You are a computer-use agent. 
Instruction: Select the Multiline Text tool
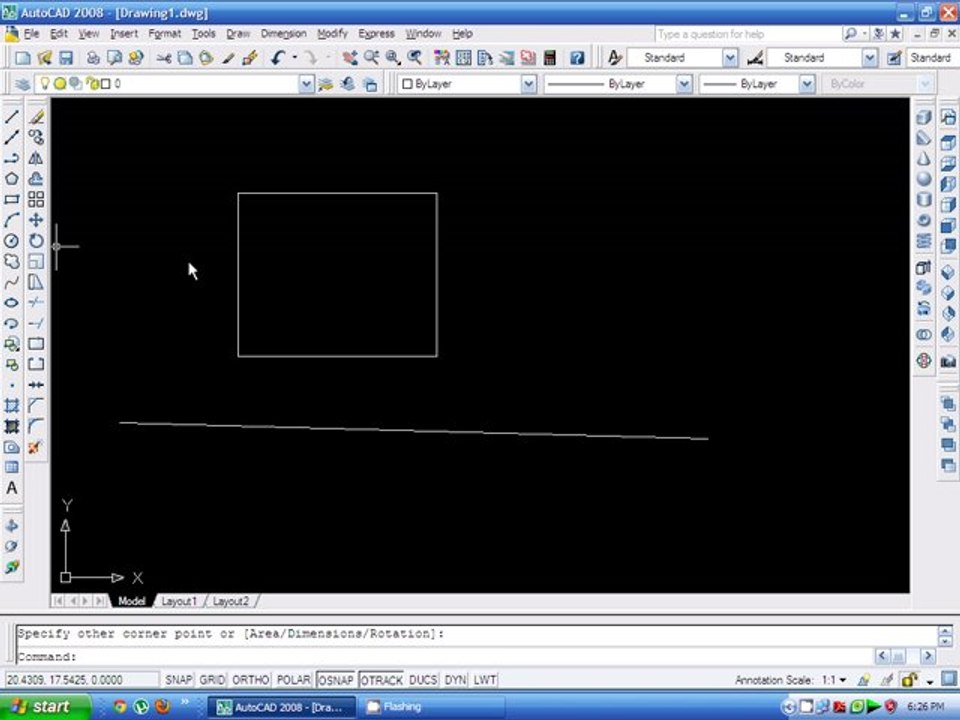12,488
